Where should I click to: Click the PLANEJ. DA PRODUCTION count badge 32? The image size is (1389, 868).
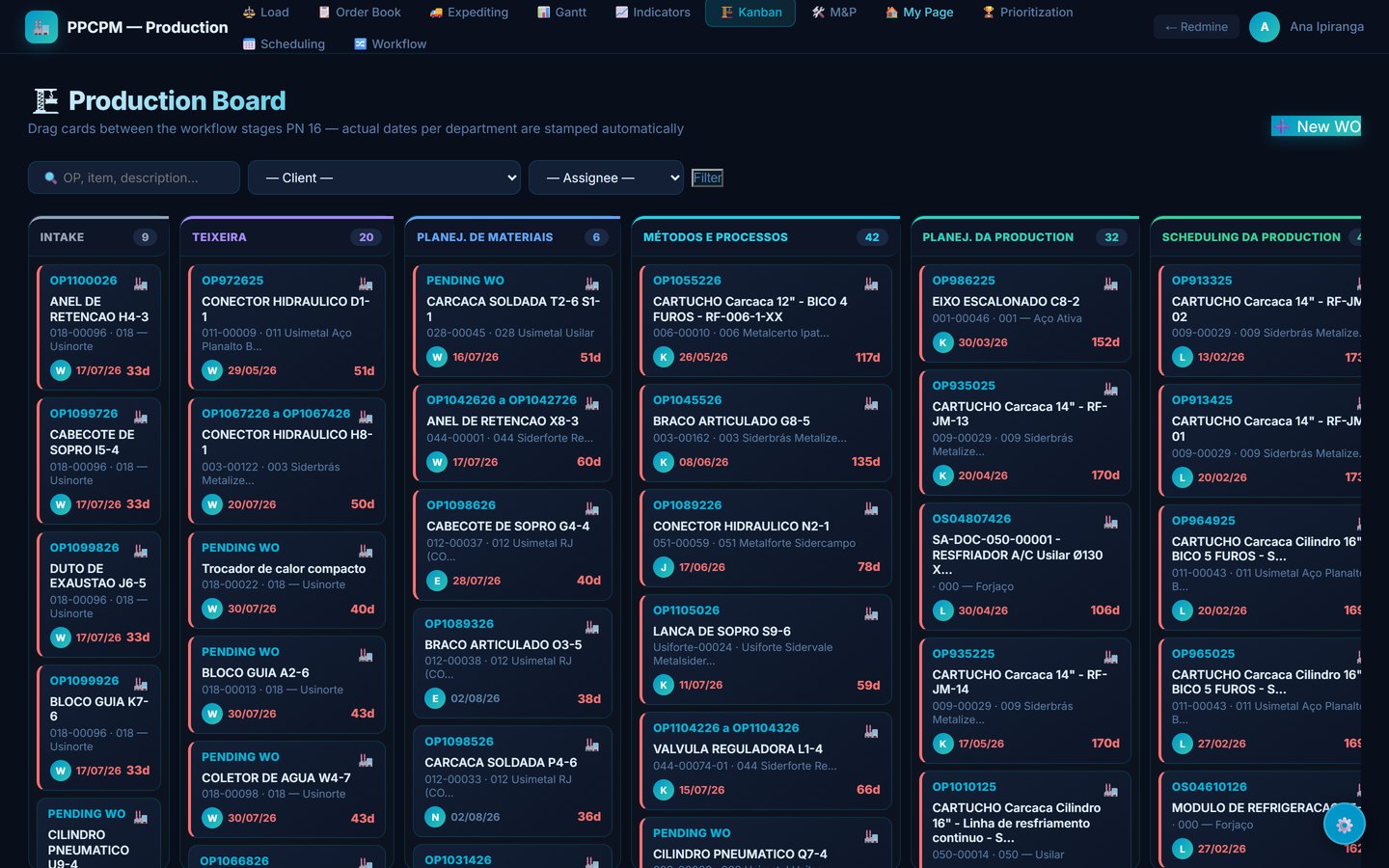click(x=1112, y=237)
